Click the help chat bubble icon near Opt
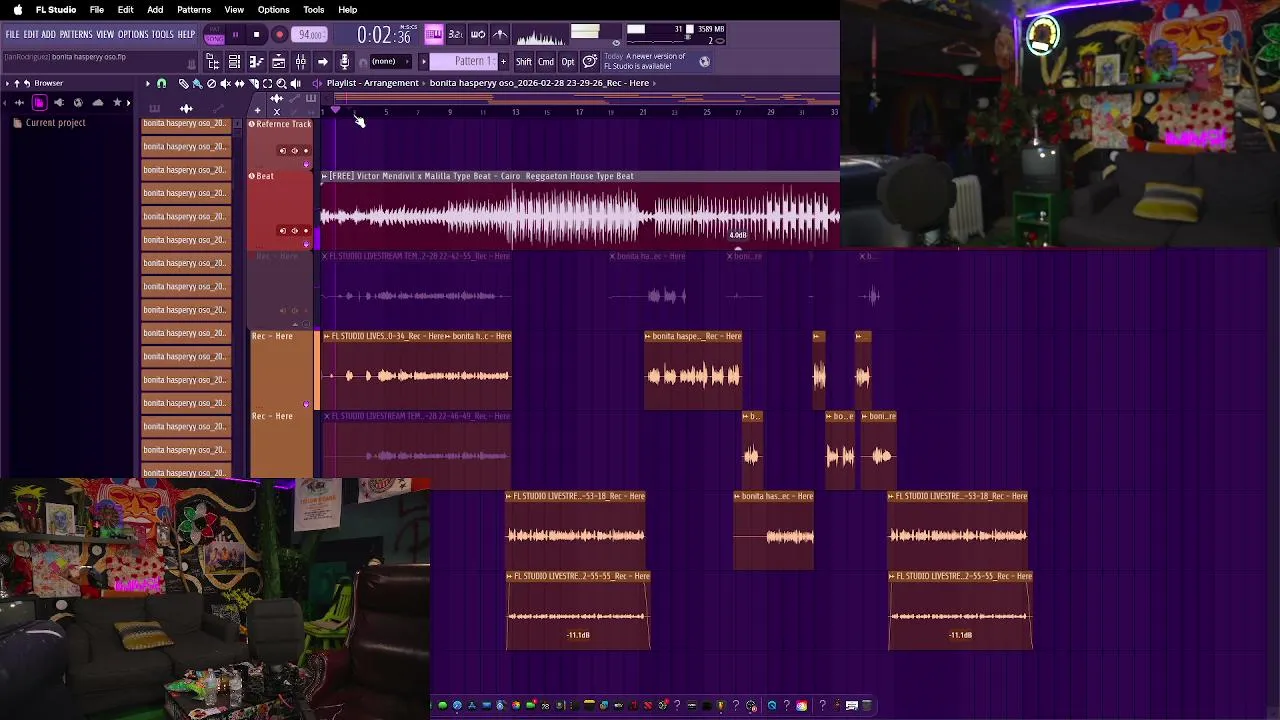This screenshot has height=720, width=1280. point(590,62)
